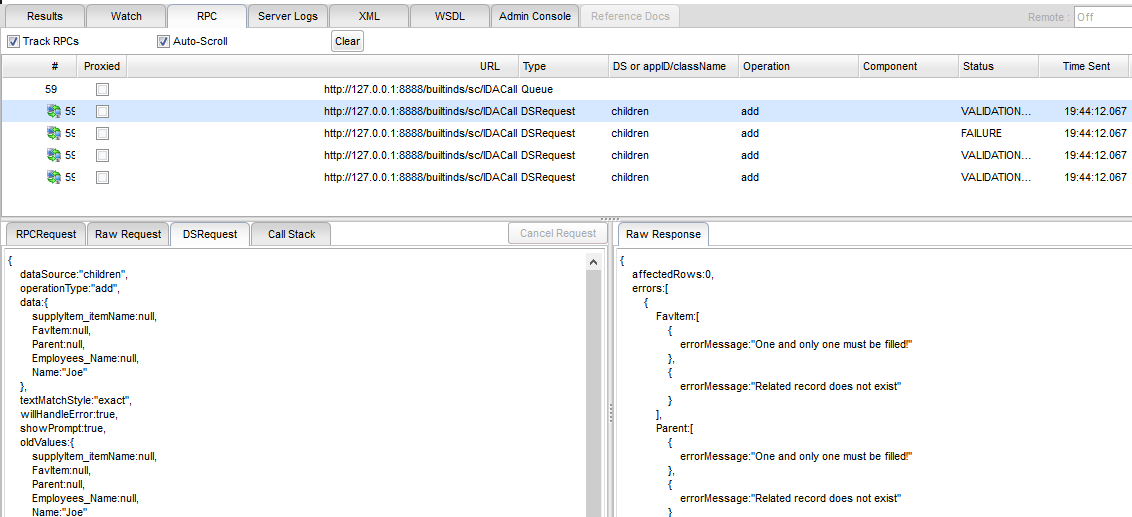Click the request icon in the FAILURE row

coord(54,133)
